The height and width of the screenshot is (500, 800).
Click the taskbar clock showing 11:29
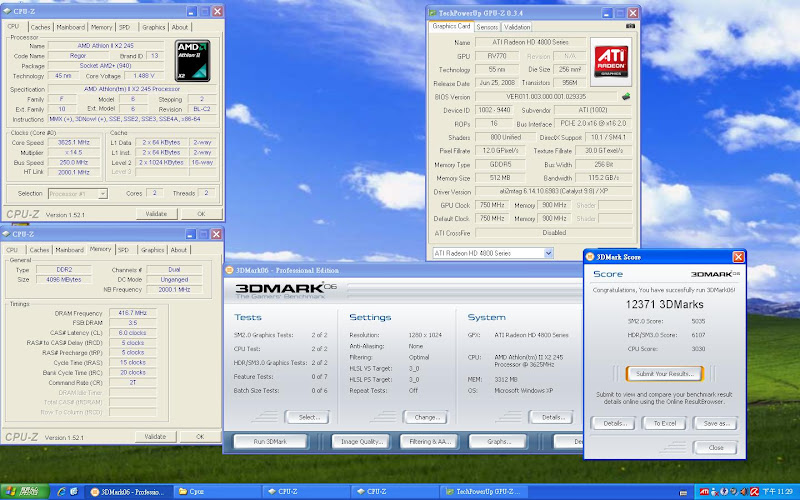[778, 492]
